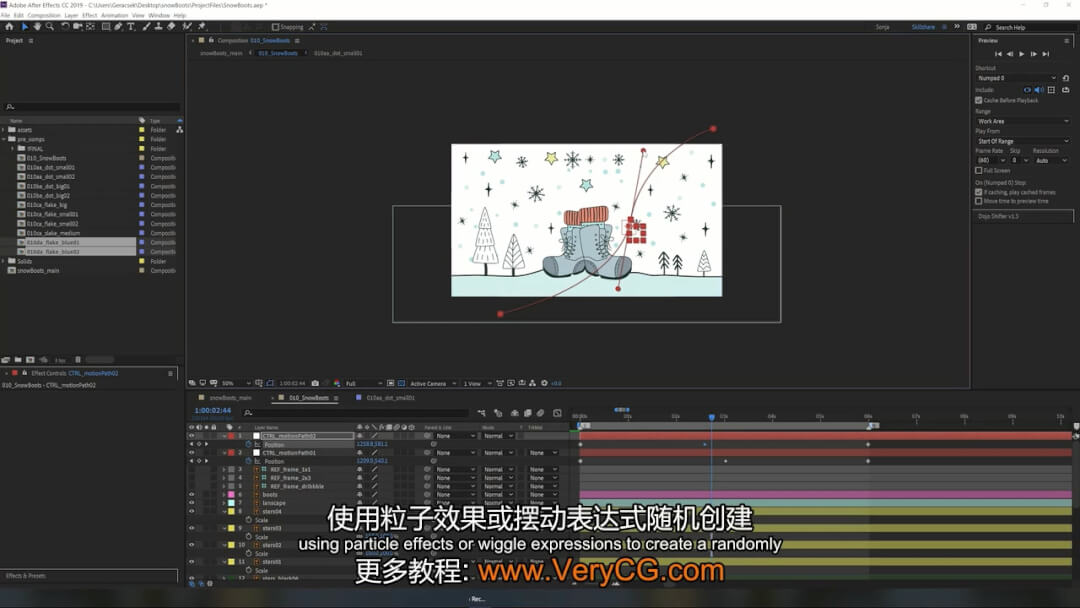Select the Roto Brush tool
Image resolution: width=1080 pixels, height=608 pixels.
pyautogui.click(x=187, y=27)
